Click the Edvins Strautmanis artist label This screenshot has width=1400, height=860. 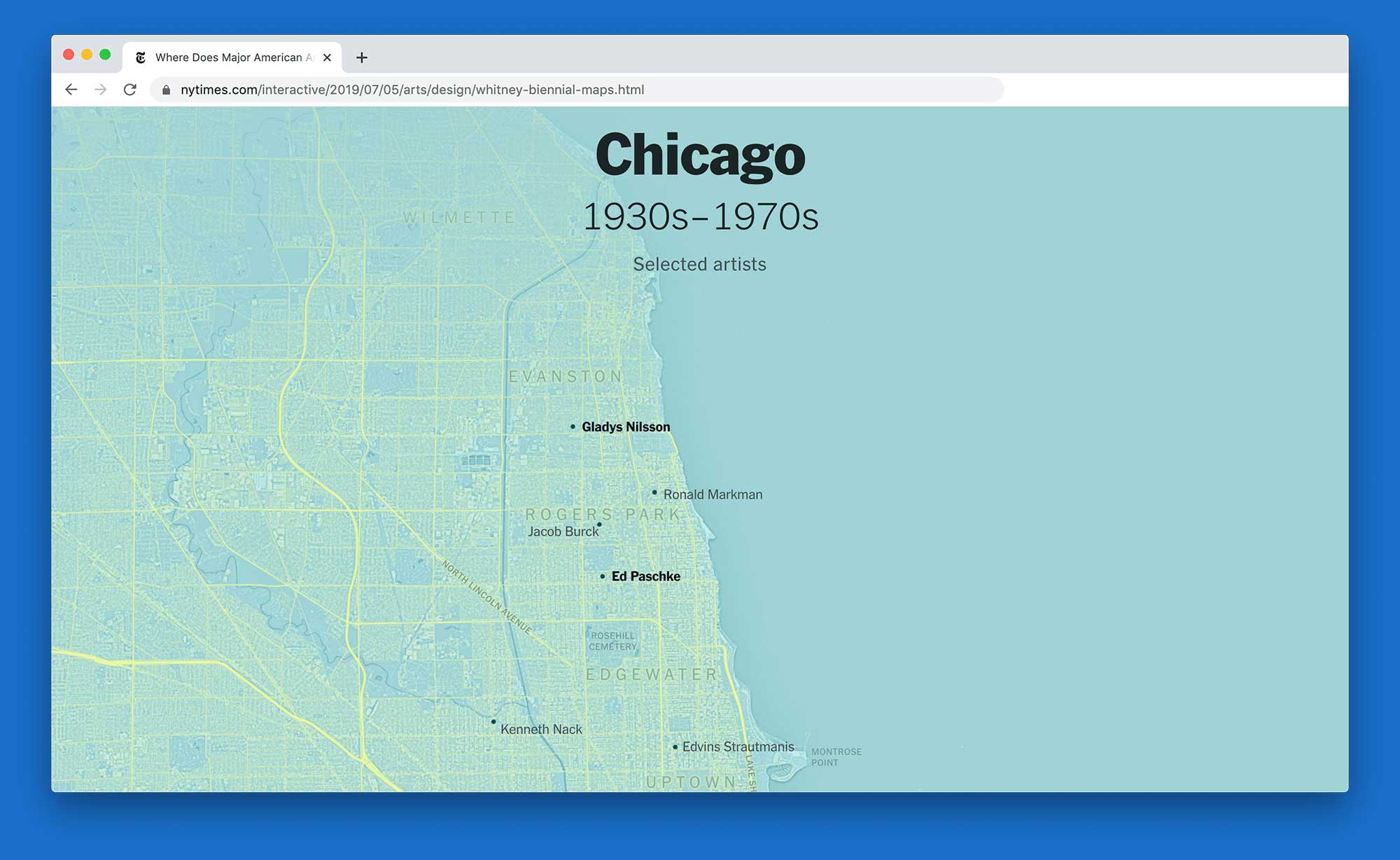click(738, 747)
